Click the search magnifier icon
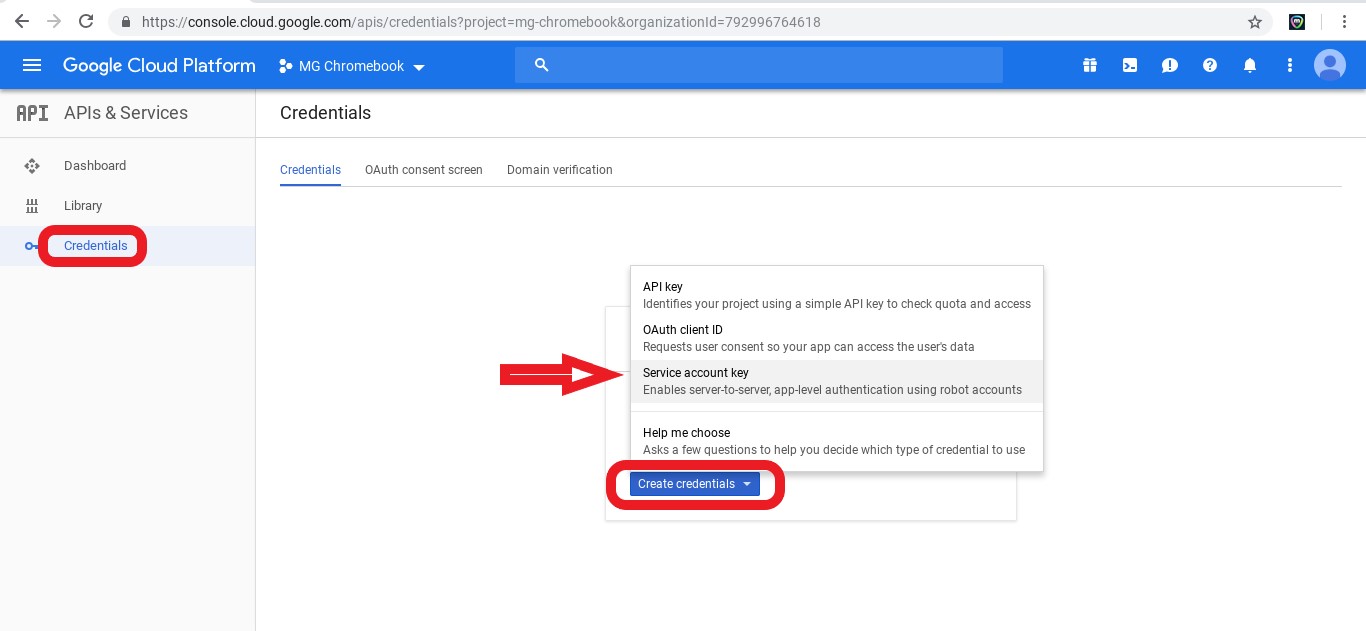Screen dimensions: 1366x631 tap(542, 65)
